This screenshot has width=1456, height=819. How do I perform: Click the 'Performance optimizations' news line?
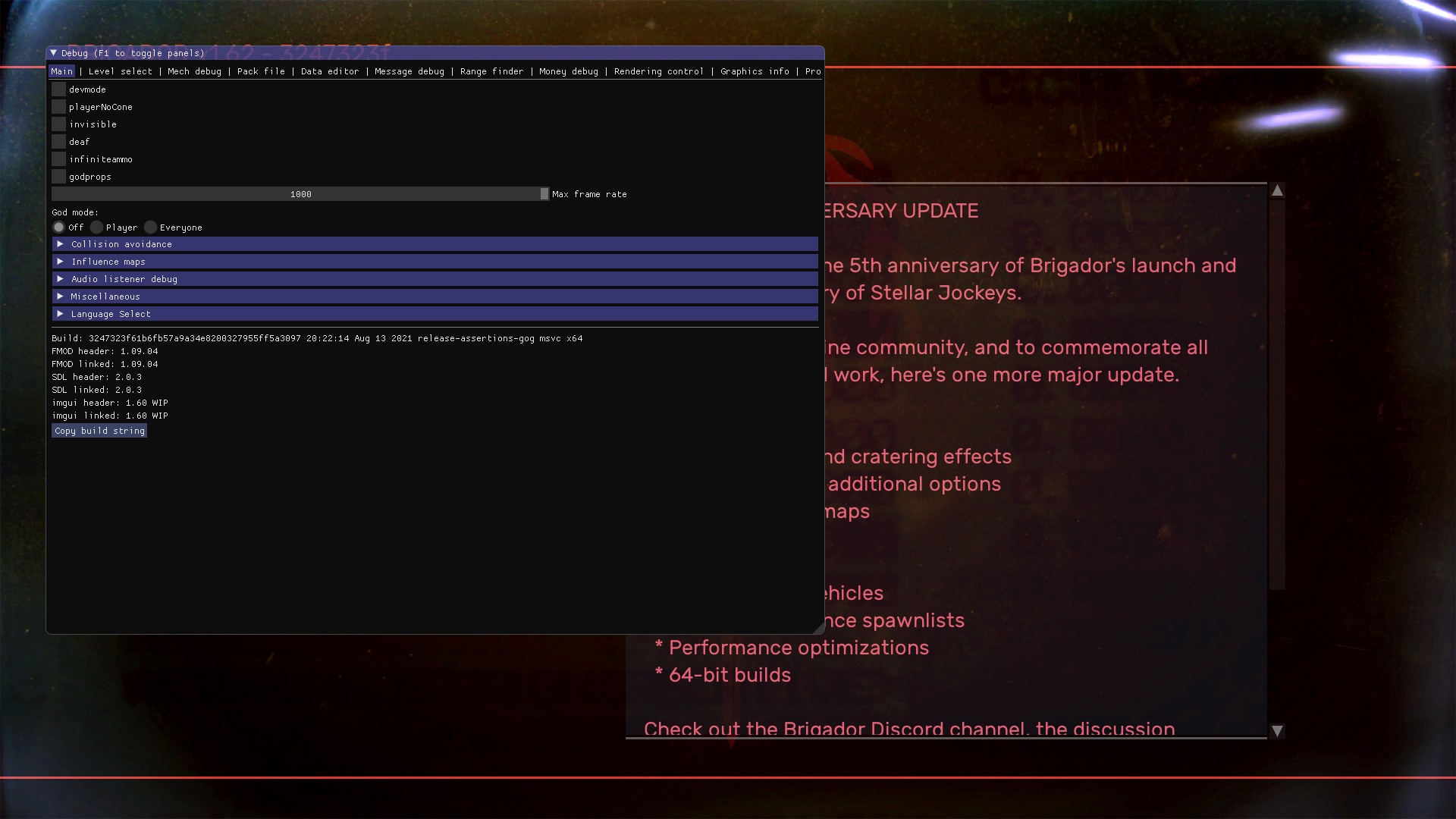(792, 648)
